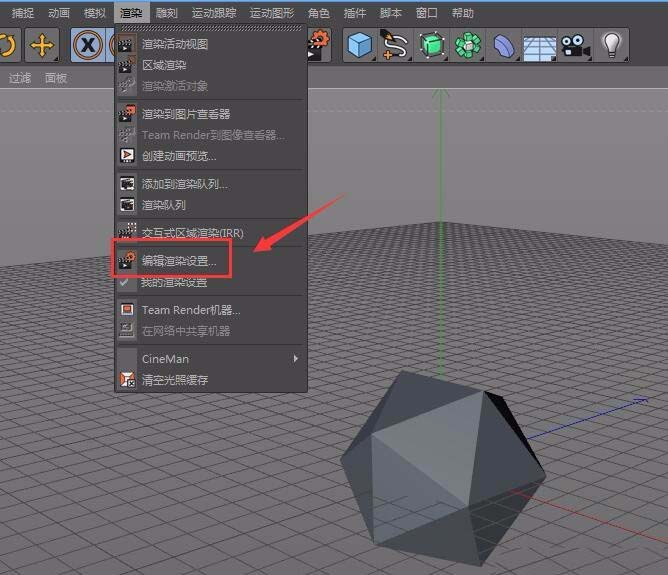Add a Light bulb object
The width and height of the screenshot is (668, 575).
pos(611,45)
